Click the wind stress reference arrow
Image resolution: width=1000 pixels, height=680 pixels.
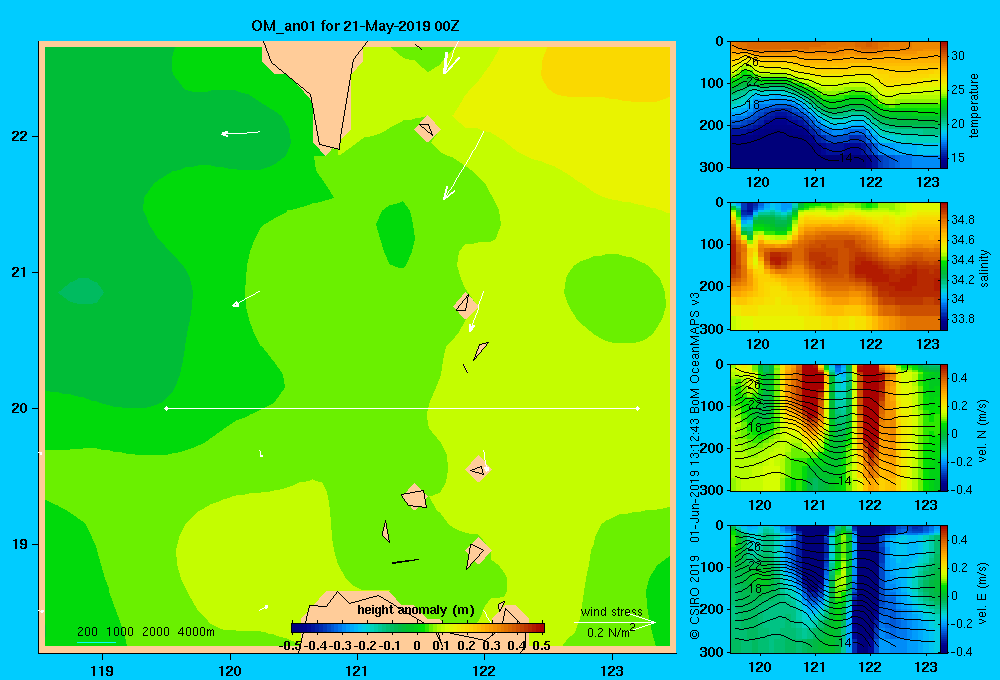[615, 622]
